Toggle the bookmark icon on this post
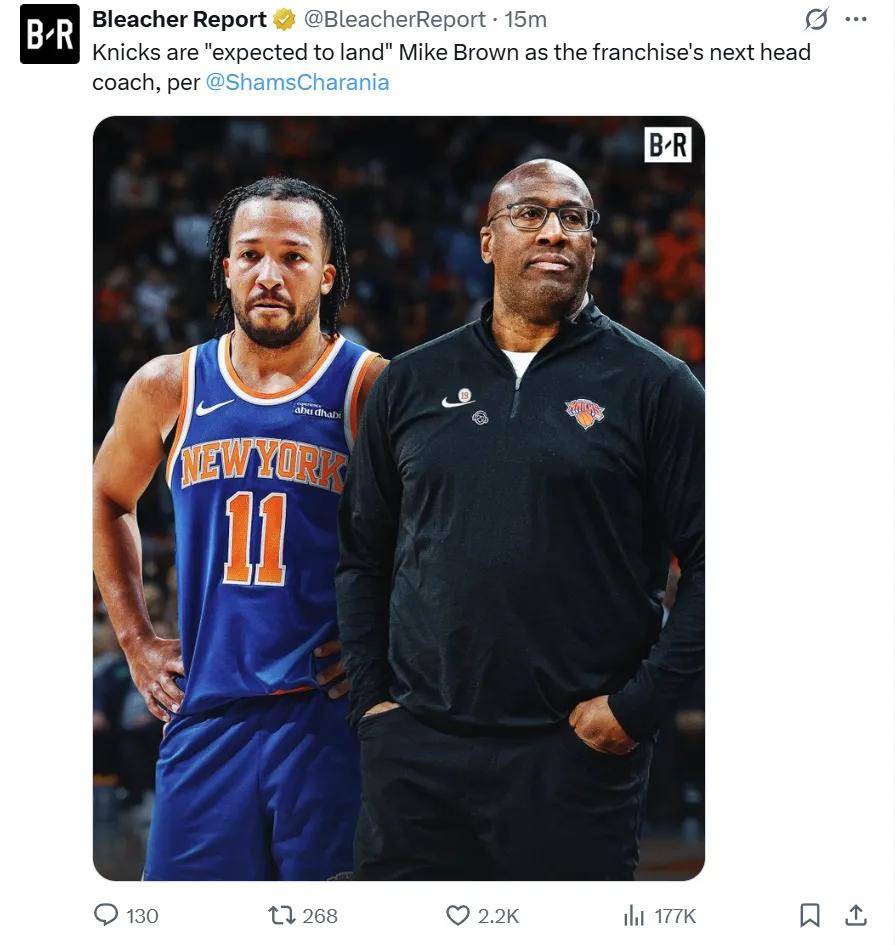This screenshot has height=945, width=895. pos(810,915)
